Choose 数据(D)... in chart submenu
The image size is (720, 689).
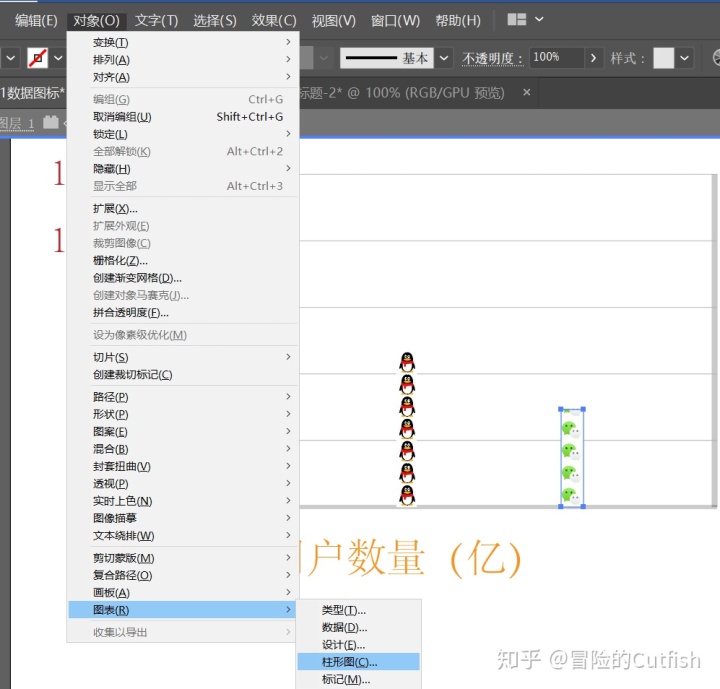coord(359,627)
